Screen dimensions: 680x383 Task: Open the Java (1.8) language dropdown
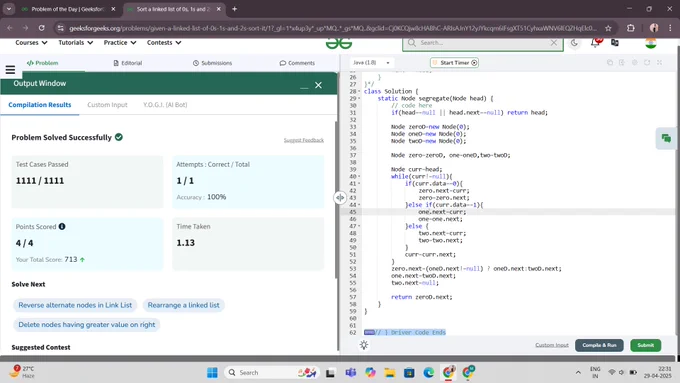click(371, 62)
